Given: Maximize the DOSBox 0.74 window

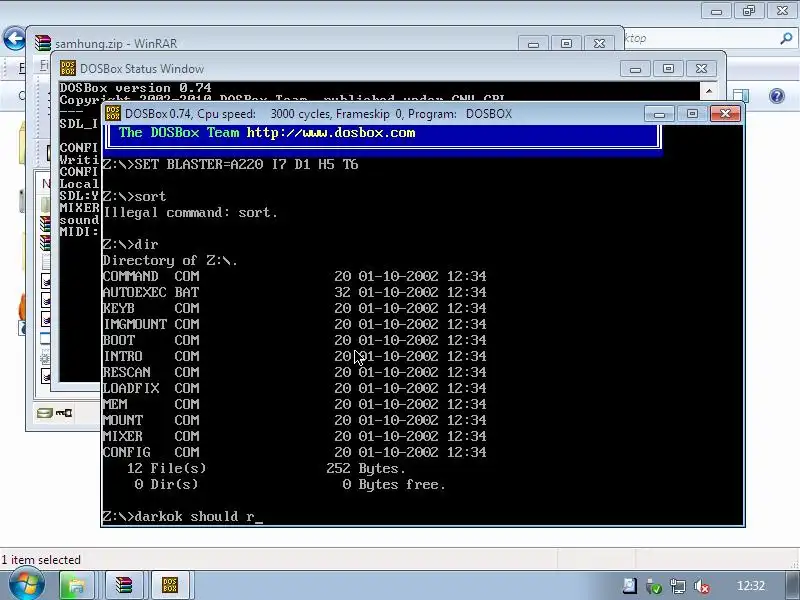Looking at the screenshot, I should (x=692, y=113).
